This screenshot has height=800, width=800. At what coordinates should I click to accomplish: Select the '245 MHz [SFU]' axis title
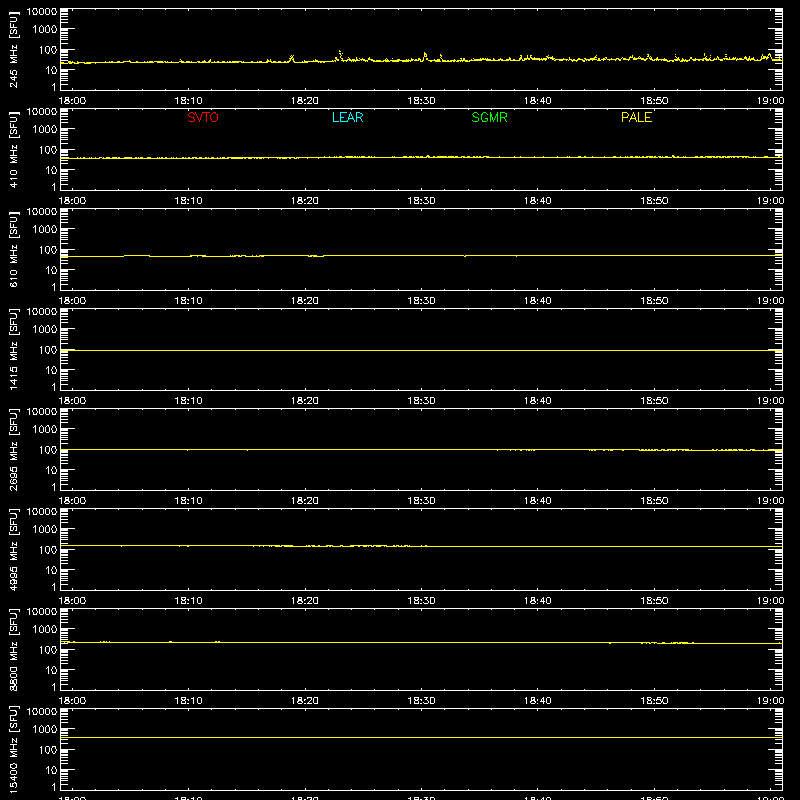coord(13,49)
